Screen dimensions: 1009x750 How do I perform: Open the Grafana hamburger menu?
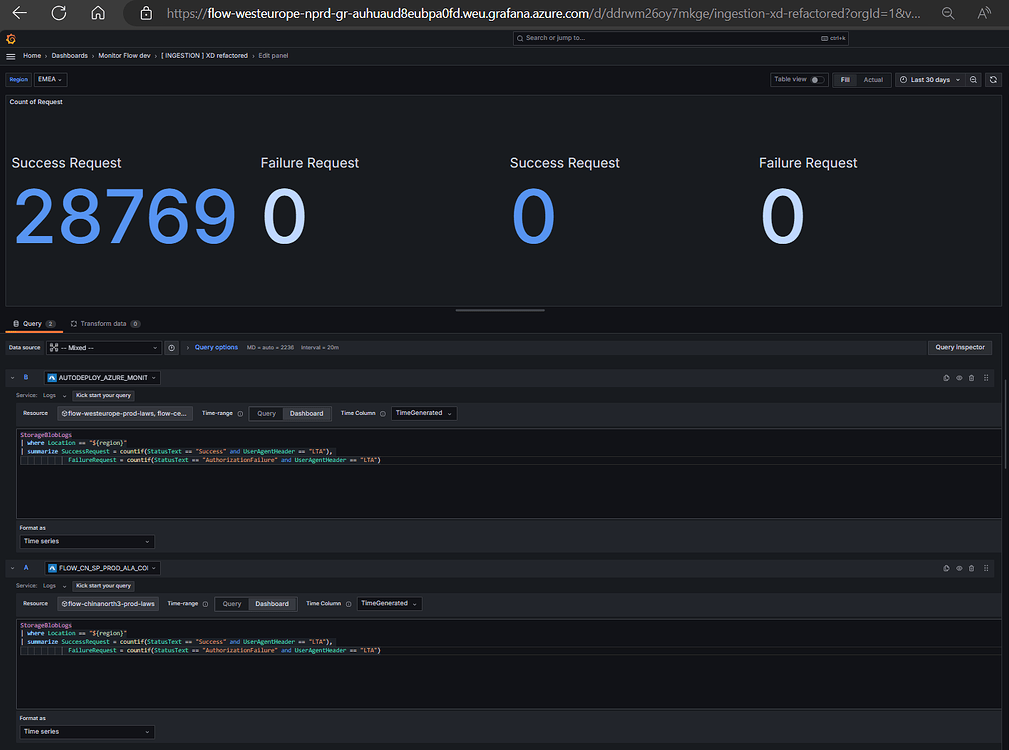[11, 56]
